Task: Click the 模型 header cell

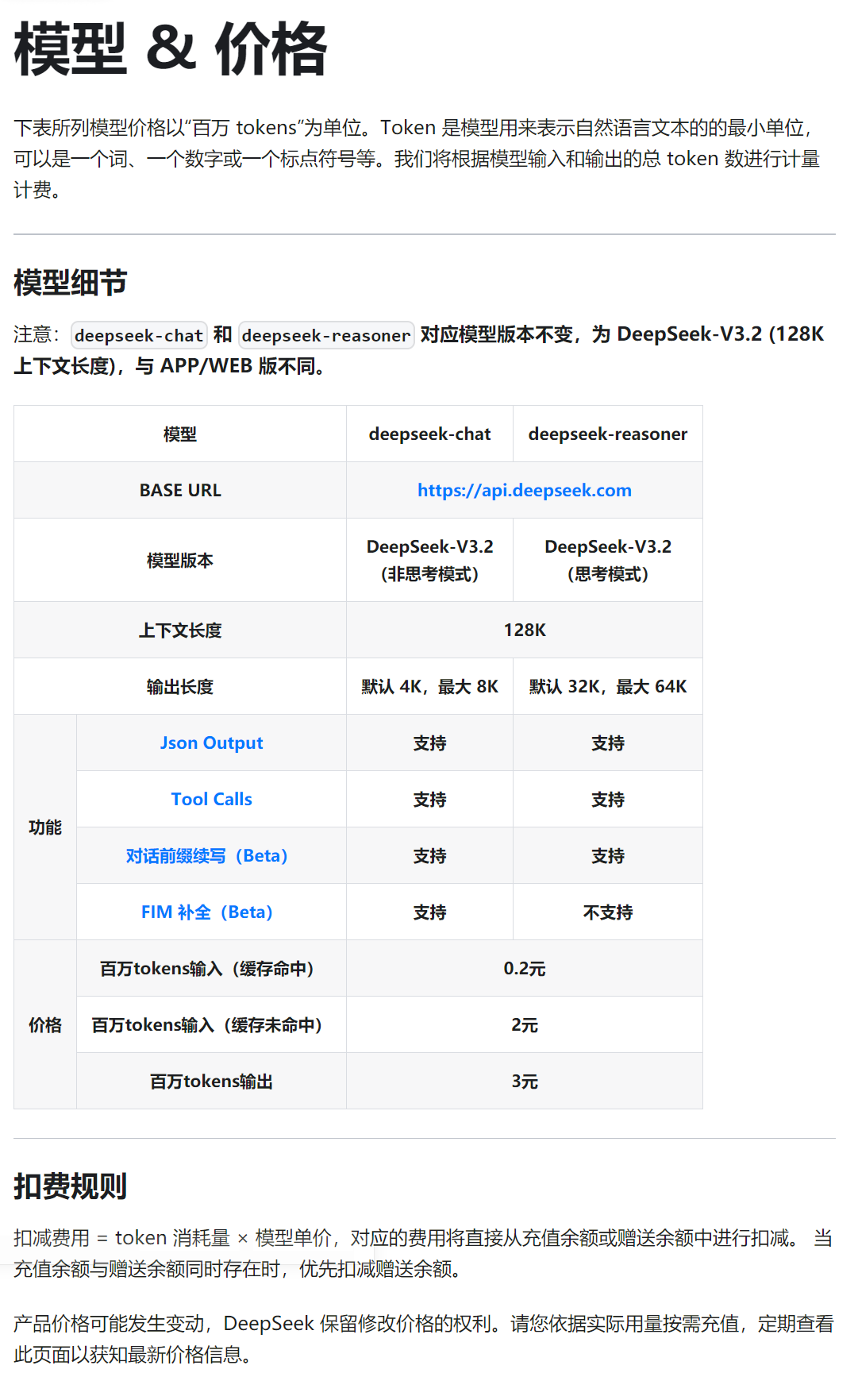Action: 180,434
